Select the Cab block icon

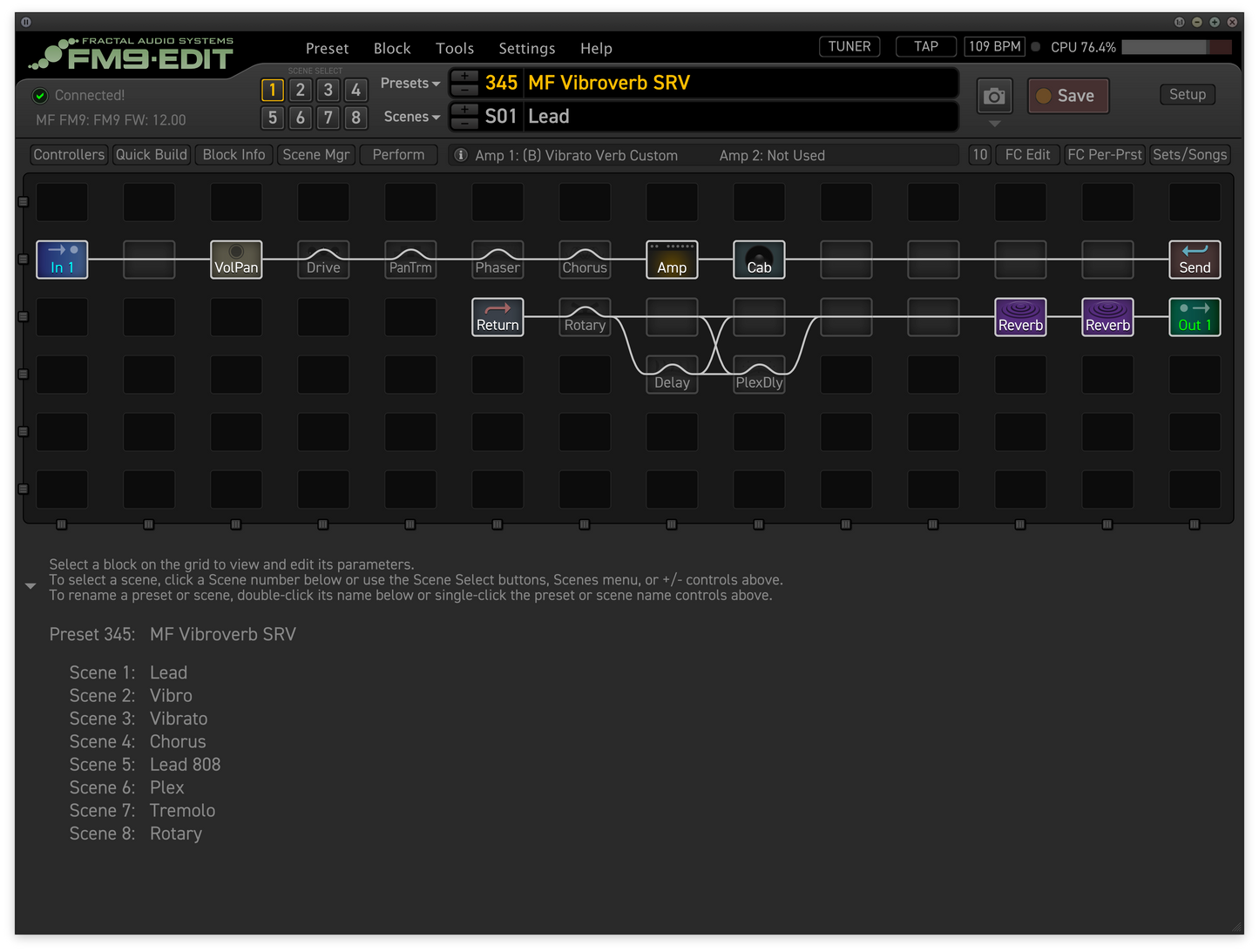click(x=759, y=260)
